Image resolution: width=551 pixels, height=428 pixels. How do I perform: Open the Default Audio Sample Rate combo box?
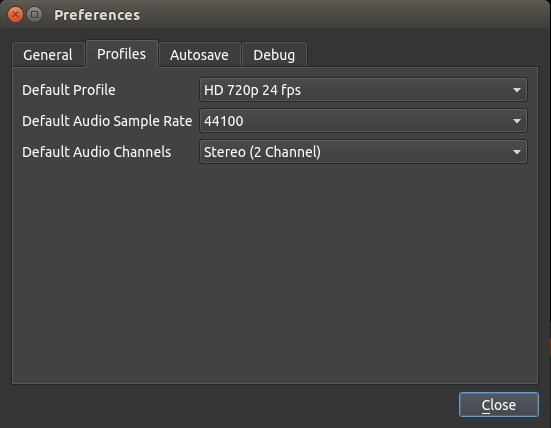pyautogui.click(x=363, y=121)
